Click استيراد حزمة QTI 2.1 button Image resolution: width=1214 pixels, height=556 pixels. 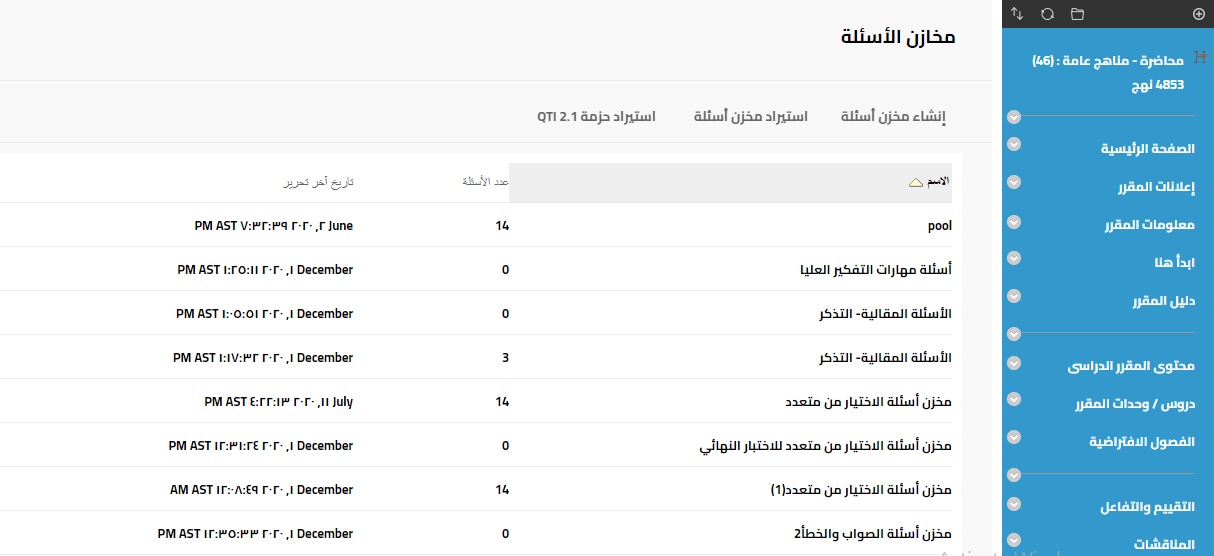596,117
